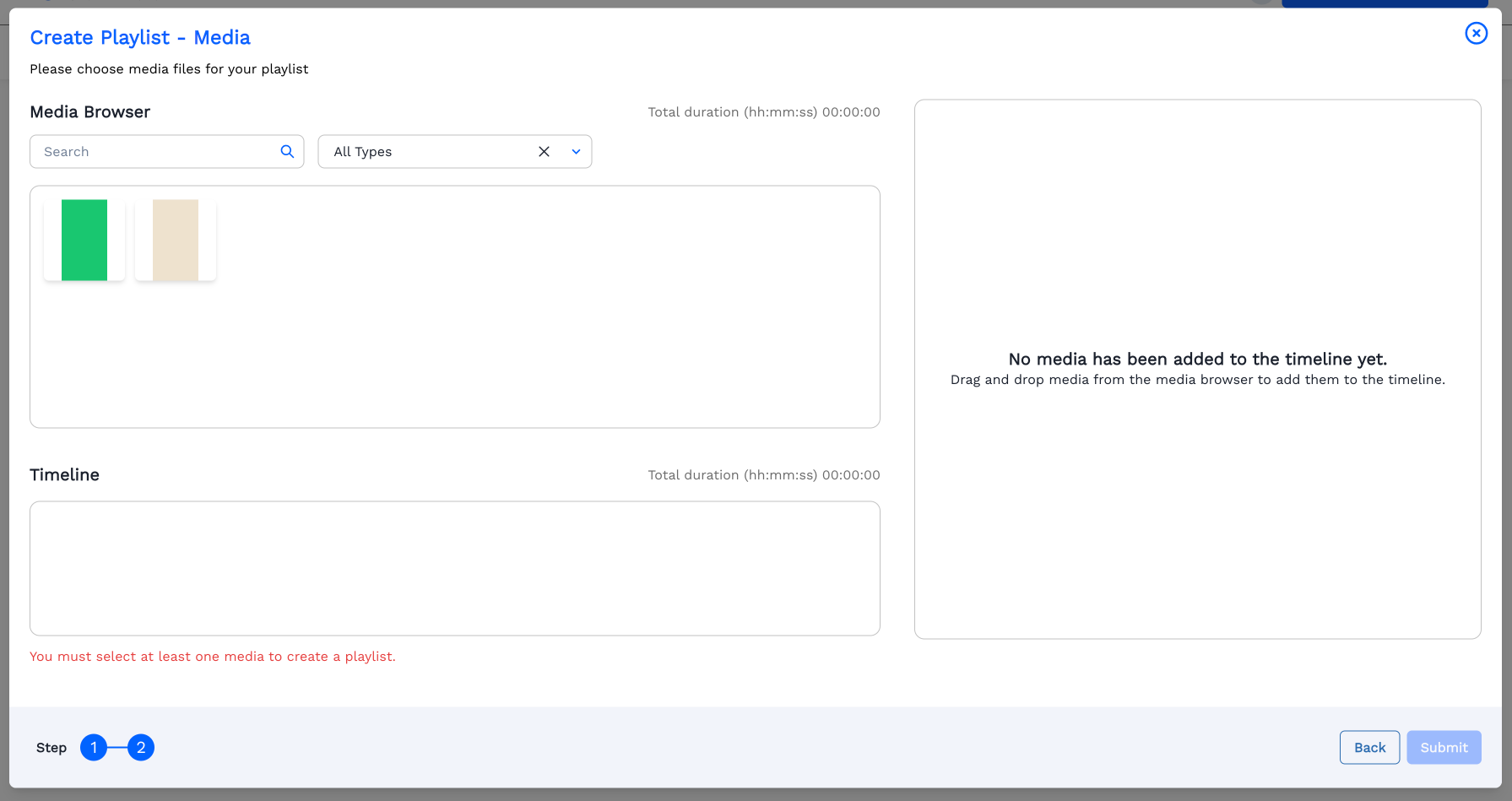Submit the playlist

1444,747
